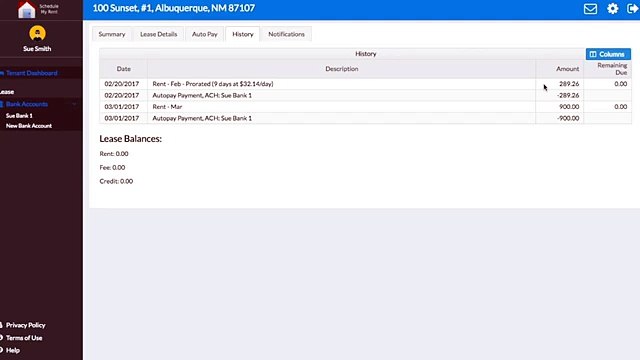
Task: Click the 'Fee: 0.00' balance text
Action: pos(112,167)
